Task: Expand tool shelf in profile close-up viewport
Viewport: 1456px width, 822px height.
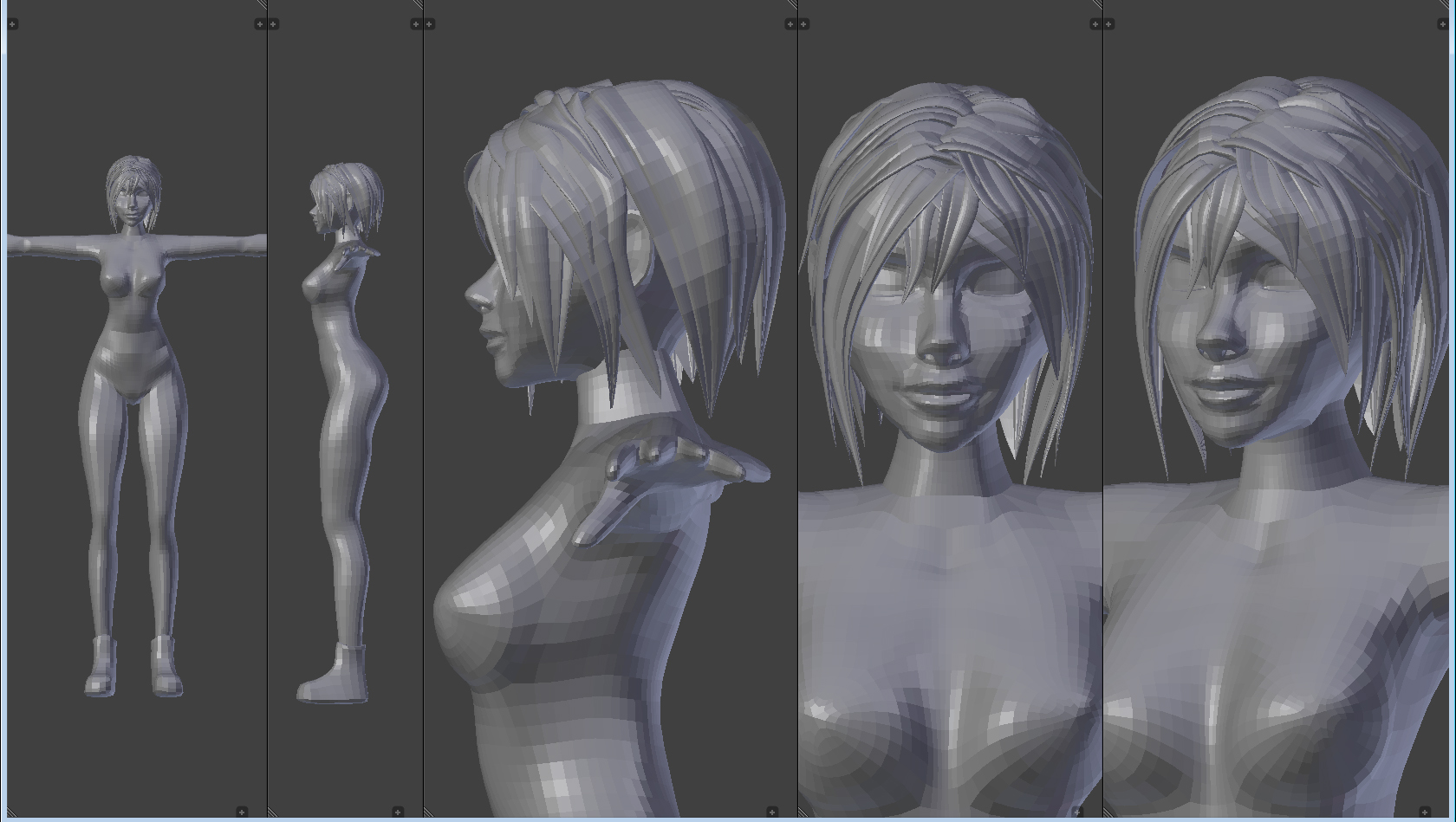Action: pos(430,24)
